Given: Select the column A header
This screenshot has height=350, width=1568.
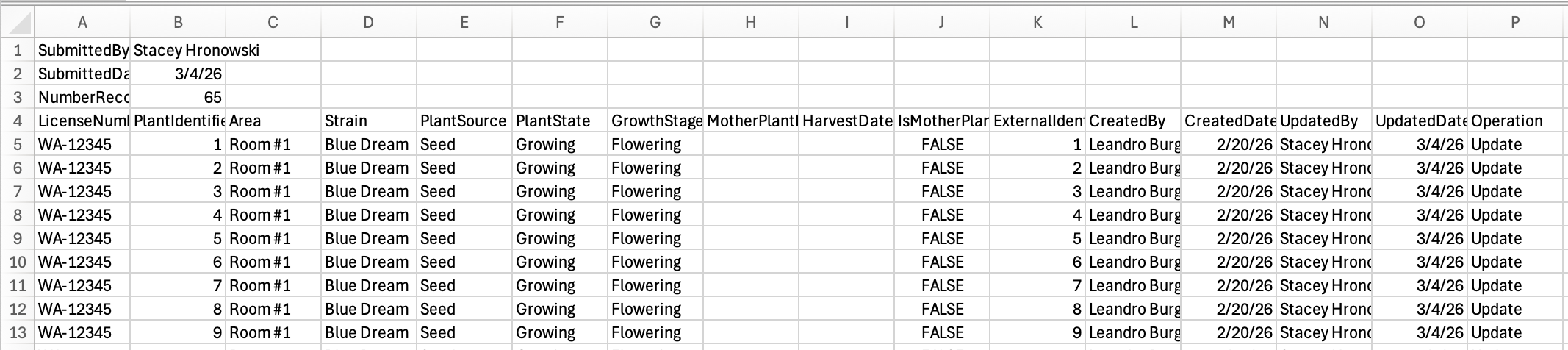Looking at the screenshot, I should (82, 23).
